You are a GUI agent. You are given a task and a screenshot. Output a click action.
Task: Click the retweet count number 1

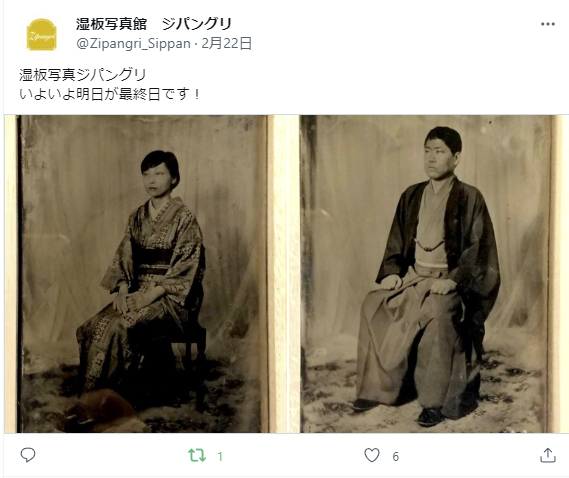tap(220, 456)
